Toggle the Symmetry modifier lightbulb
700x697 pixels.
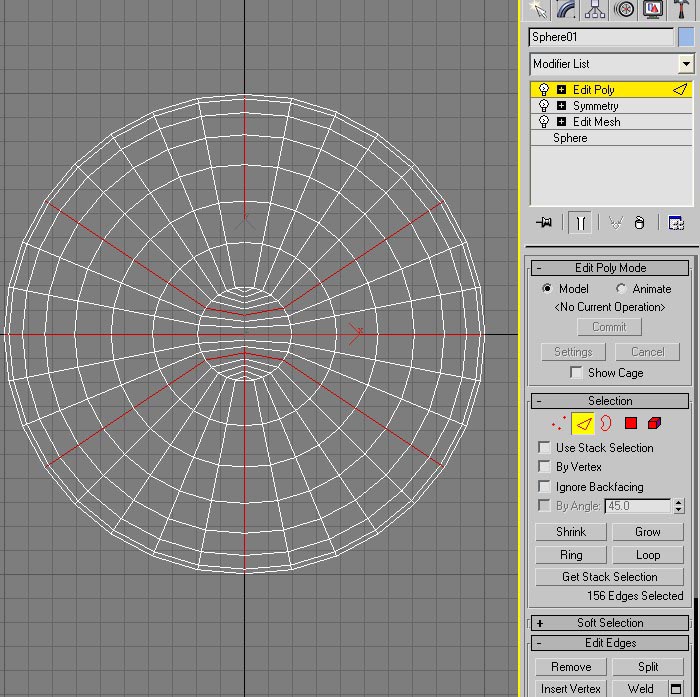pos(543,106)
